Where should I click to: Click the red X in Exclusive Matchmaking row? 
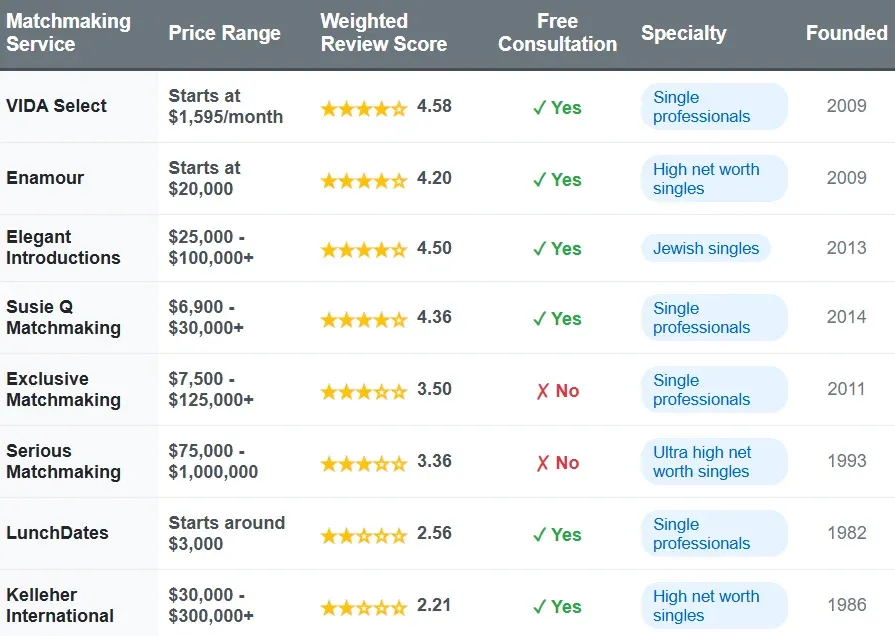(x=543, y=391)
